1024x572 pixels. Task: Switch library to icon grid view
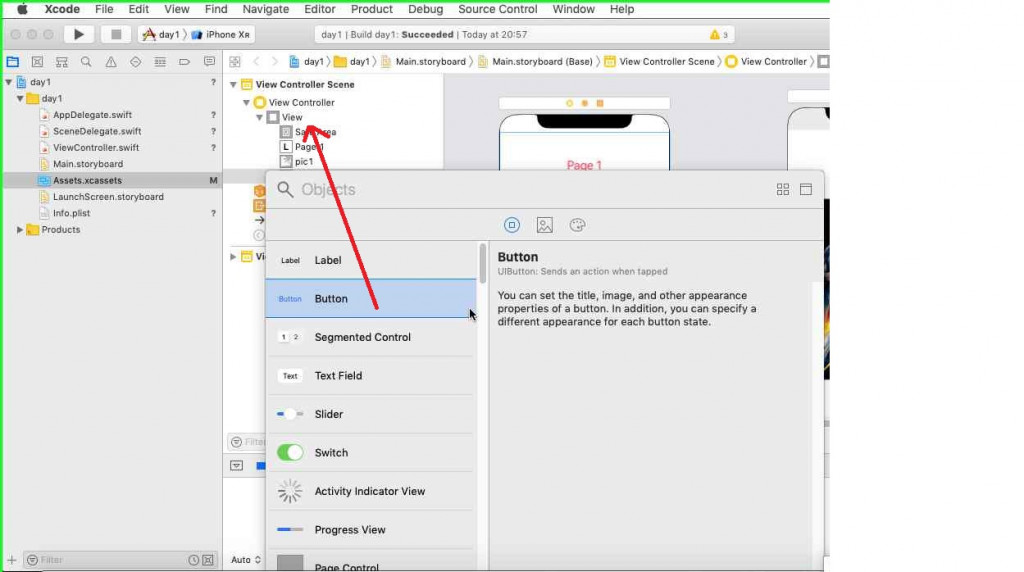(x=782, y=189)
